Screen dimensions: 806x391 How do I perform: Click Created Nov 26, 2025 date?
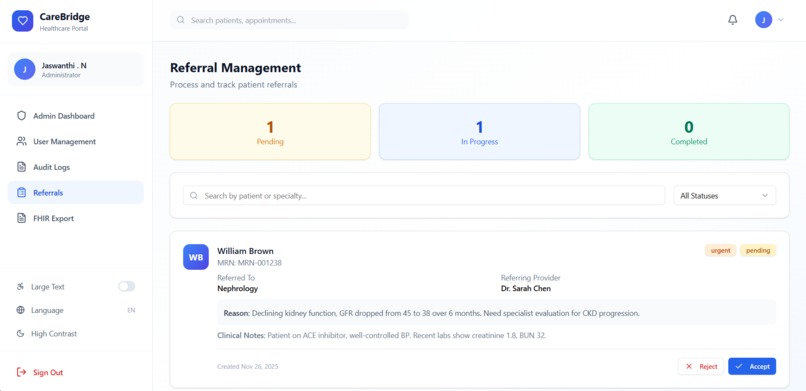pyautogui.click(x=248, y=367)
